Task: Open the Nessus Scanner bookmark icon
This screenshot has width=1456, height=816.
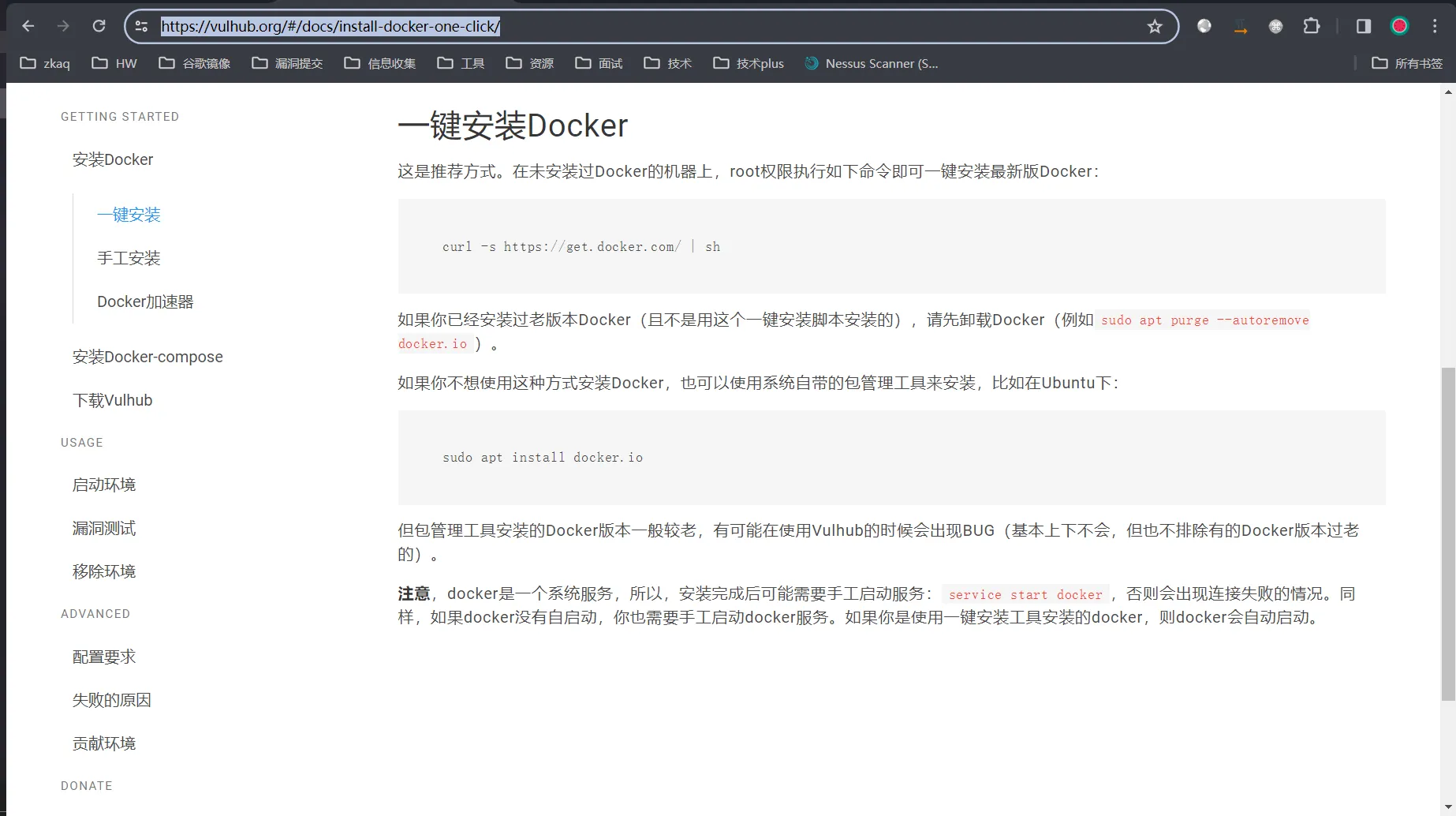Action: tap(812, 63)
